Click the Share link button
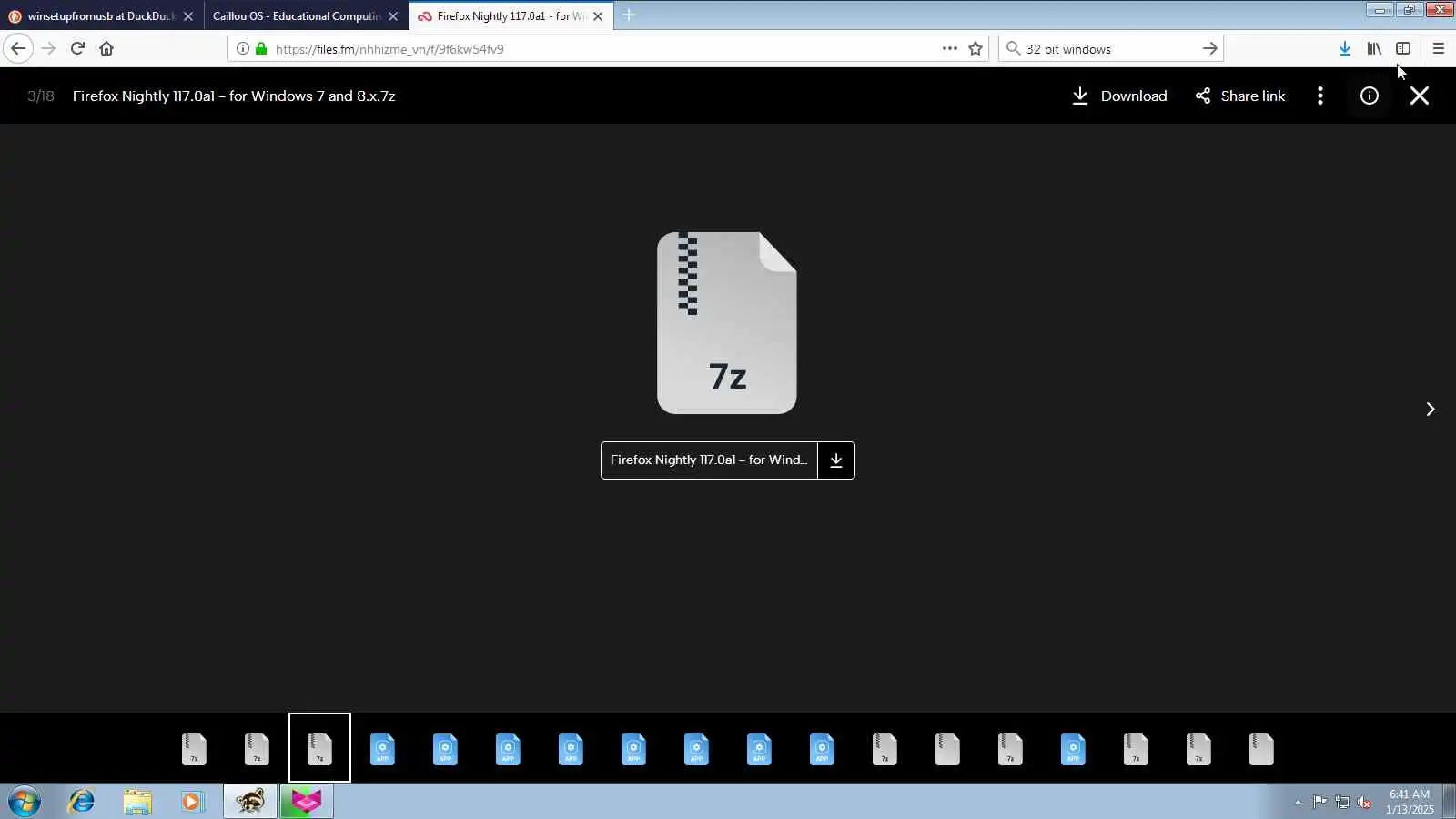Screen dimensions: 1456x819 coord(1239,96)
